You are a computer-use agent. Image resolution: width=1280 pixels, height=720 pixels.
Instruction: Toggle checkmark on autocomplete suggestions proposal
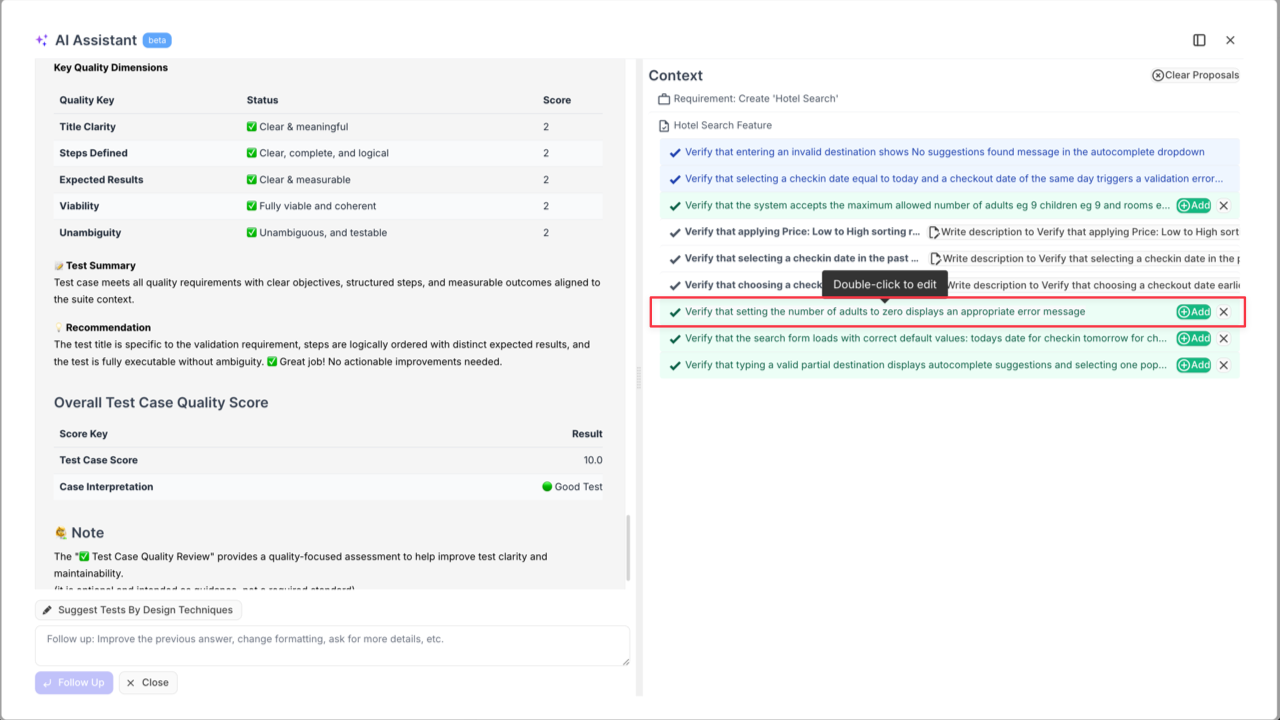pos(673,364)
